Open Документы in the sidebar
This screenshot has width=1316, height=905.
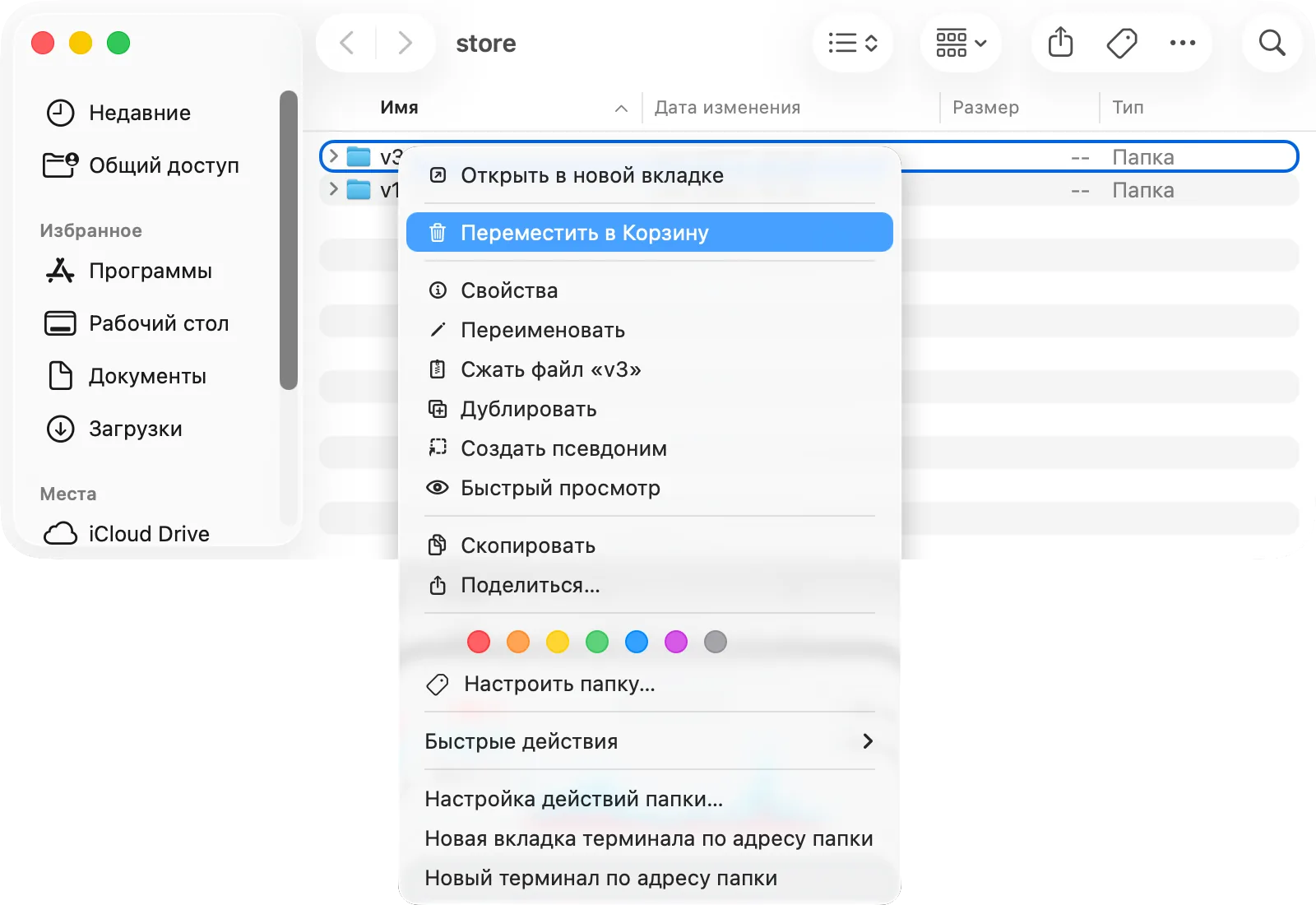click(126, 376)
